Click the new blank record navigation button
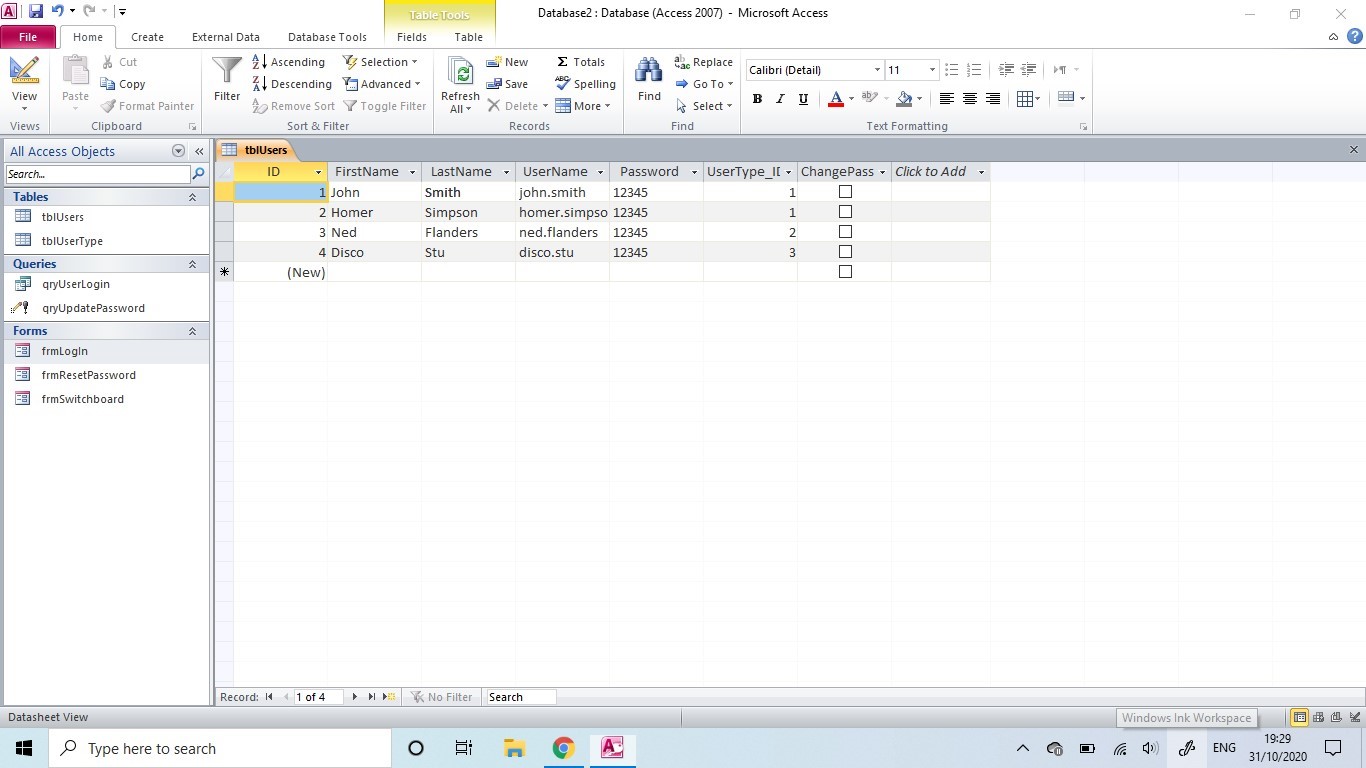 (x=389, y=697)
